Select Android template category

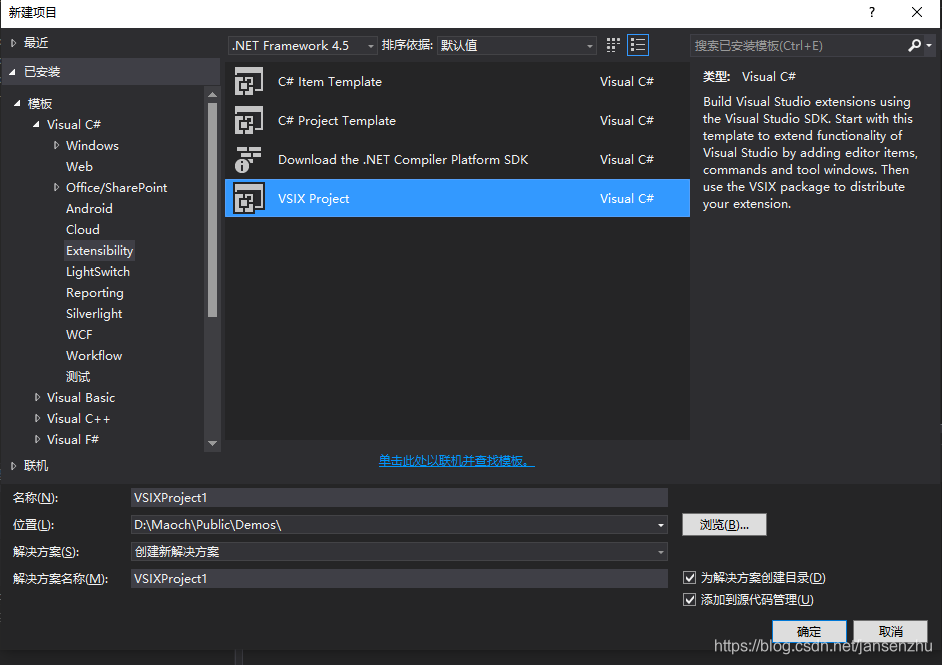click(x=89, y=208)
